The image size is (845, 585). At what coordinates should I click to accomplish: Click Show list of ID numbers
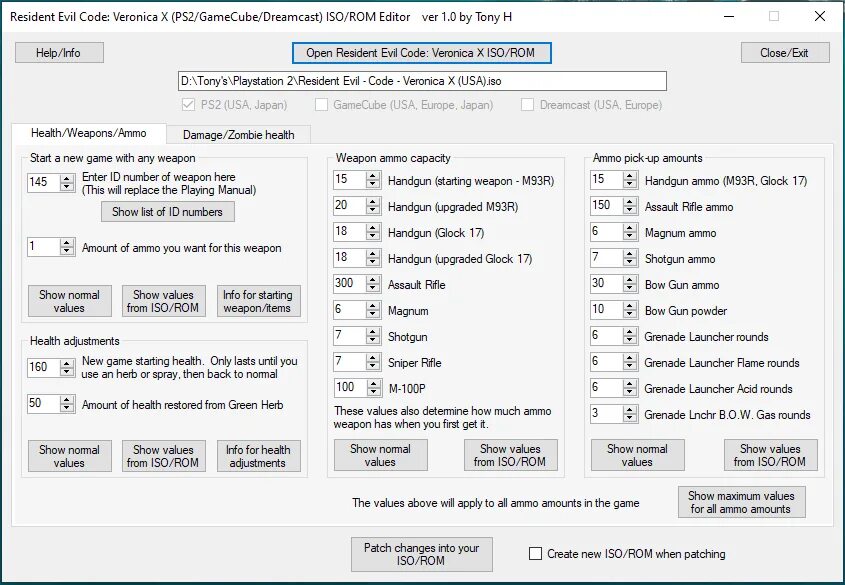pyautogui.click(x=168, y=212)
